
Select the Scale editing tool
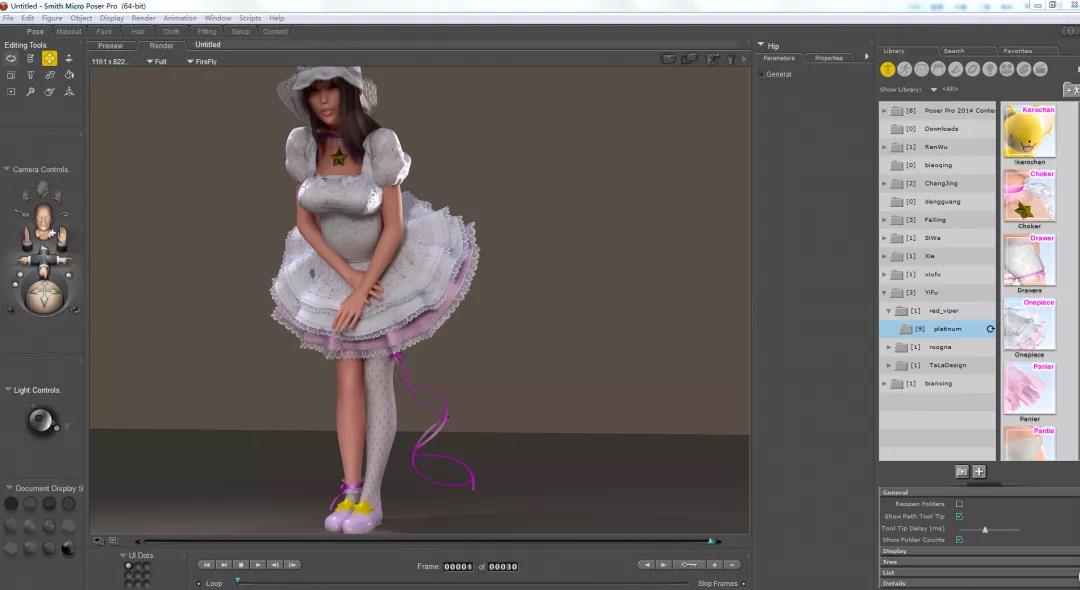[11, 75]
